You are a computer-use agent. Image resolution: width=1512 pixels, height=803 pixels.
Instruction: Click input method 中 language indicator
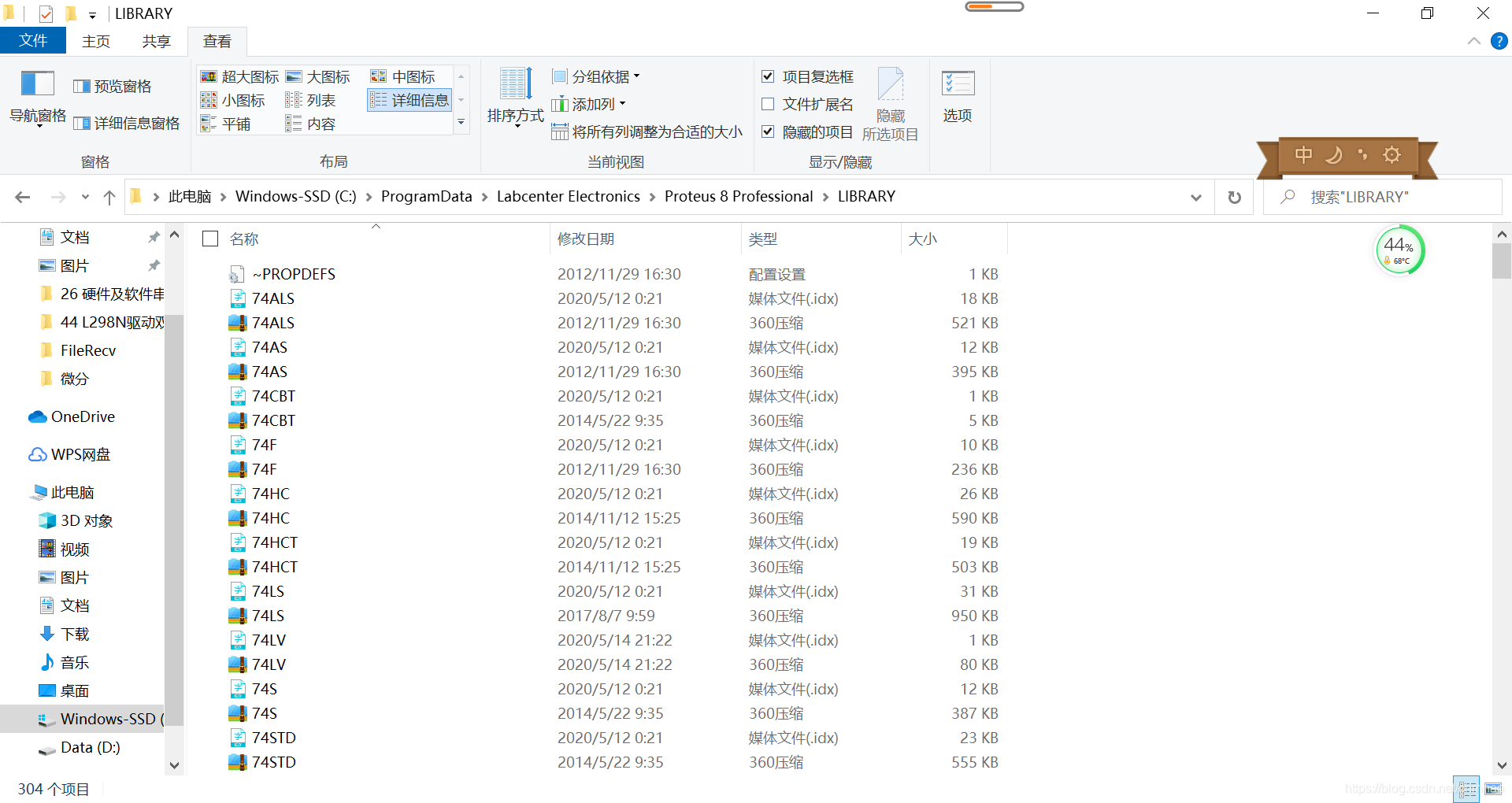[x=1303, y=155]
